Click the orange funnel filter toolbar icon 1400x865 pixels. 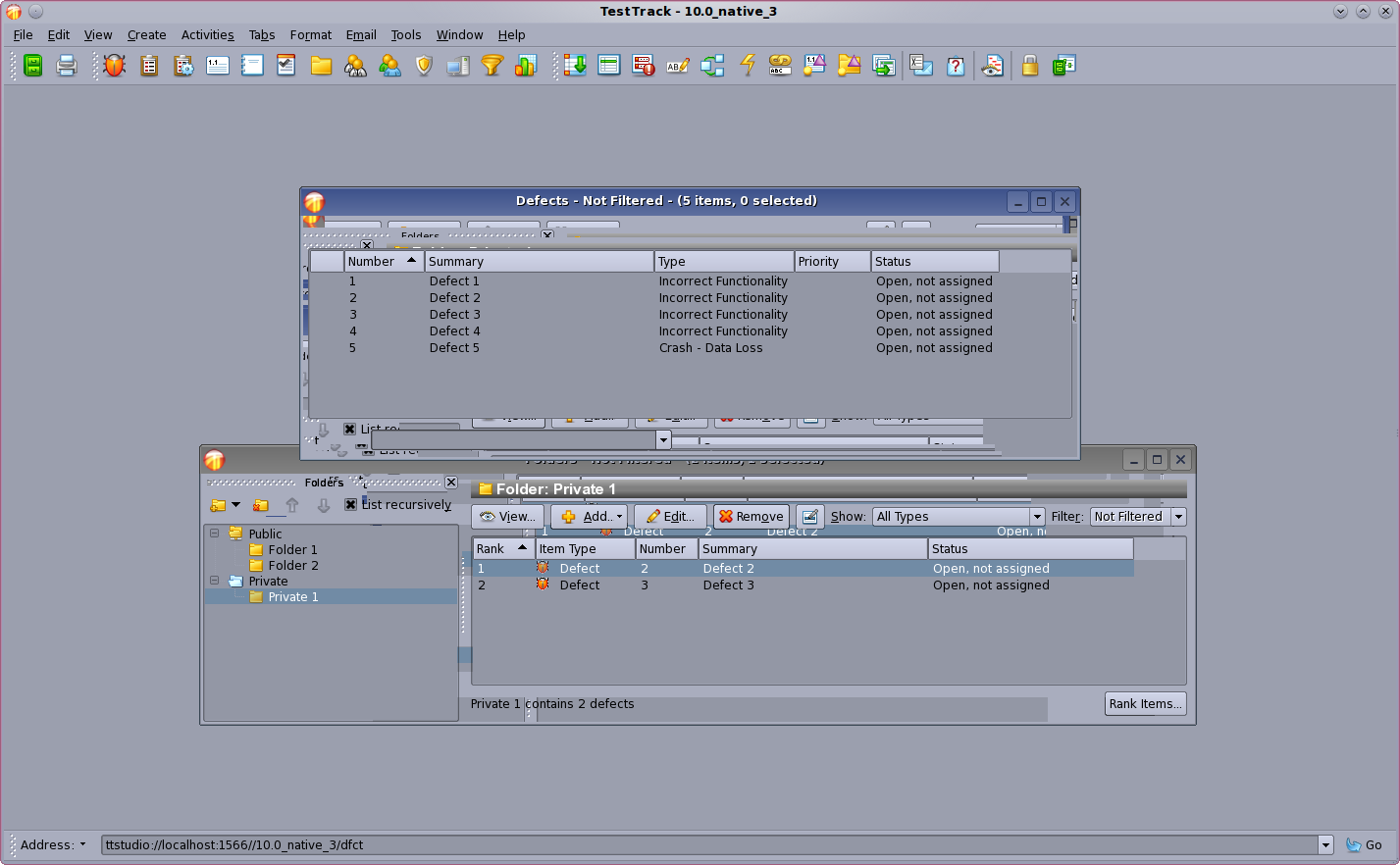493,66
